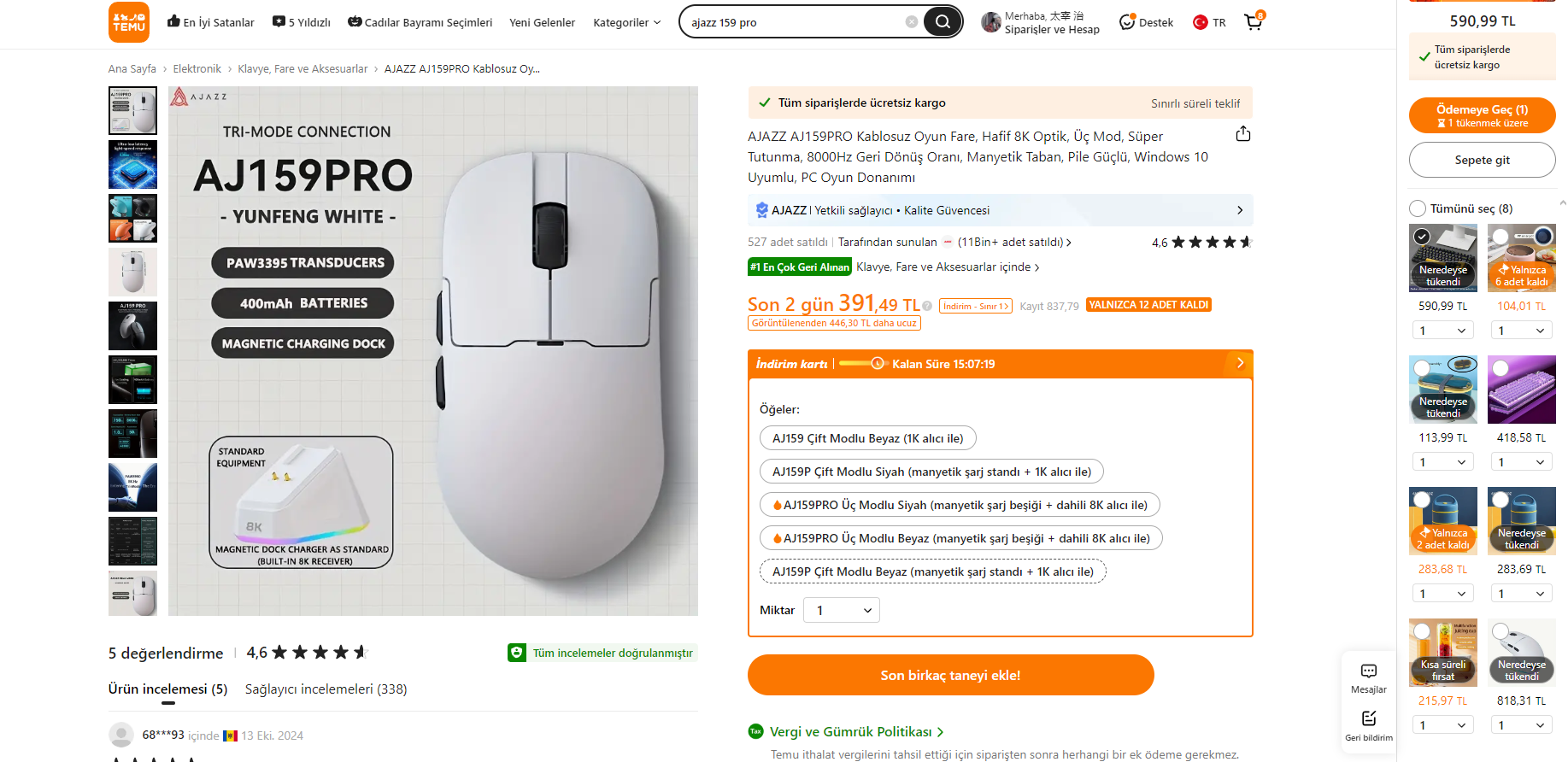This screenshot has height=762, width=1568.
Task: Click the Sepete git button
Action: pyautogui.click(x=1482, y=160)
